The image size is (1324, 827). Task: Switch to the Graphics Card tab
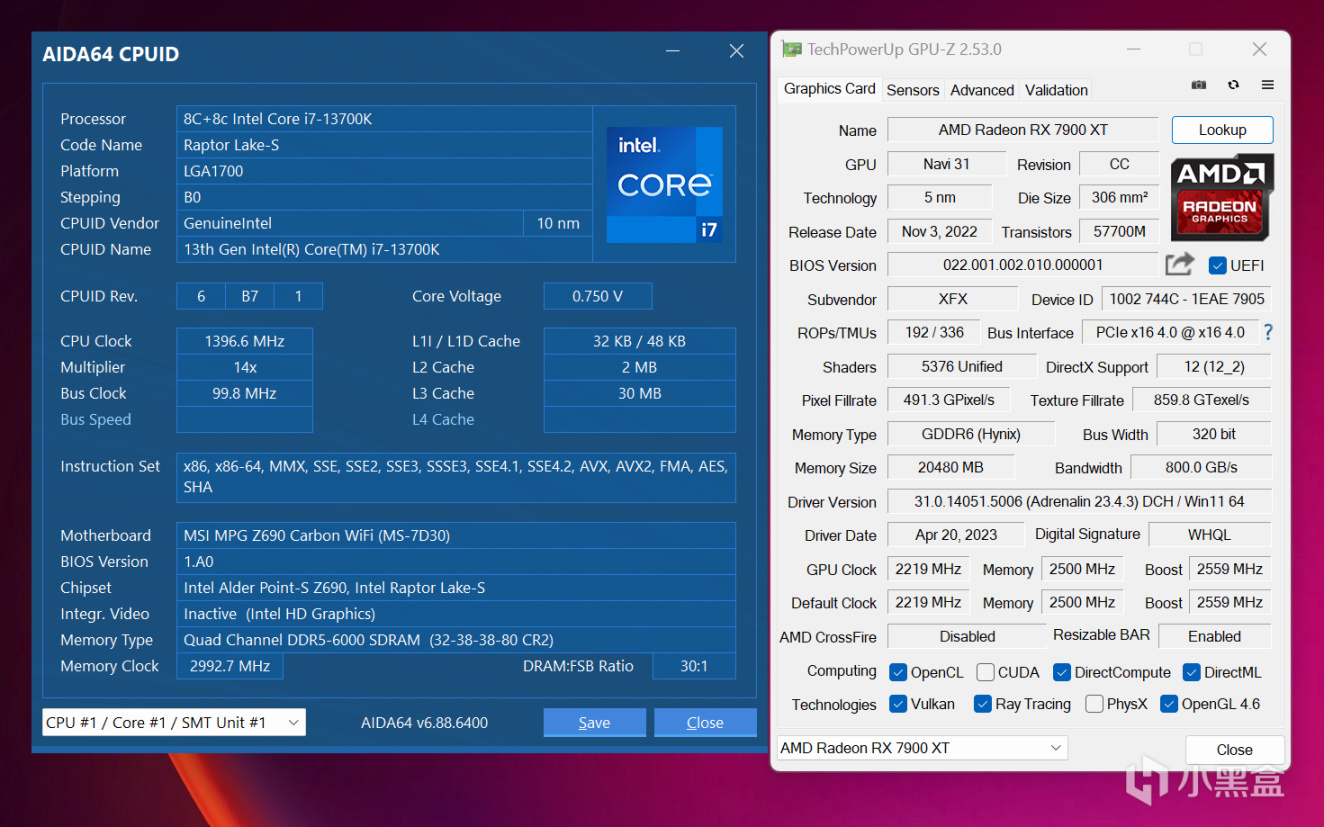click(x=830, y=89)
